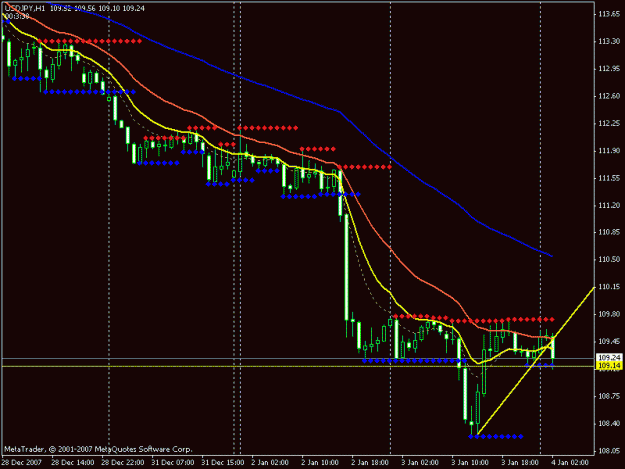The image size is (625, 469).
Task: Click the 3 Jan 02:00 time label
Action: click(420, 462)
